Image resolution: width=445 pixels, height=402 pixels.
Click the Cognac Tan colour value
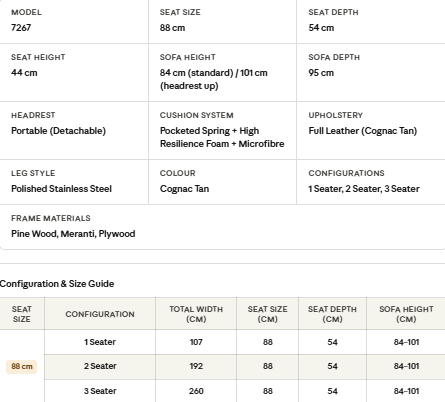(x=184, y=189)
